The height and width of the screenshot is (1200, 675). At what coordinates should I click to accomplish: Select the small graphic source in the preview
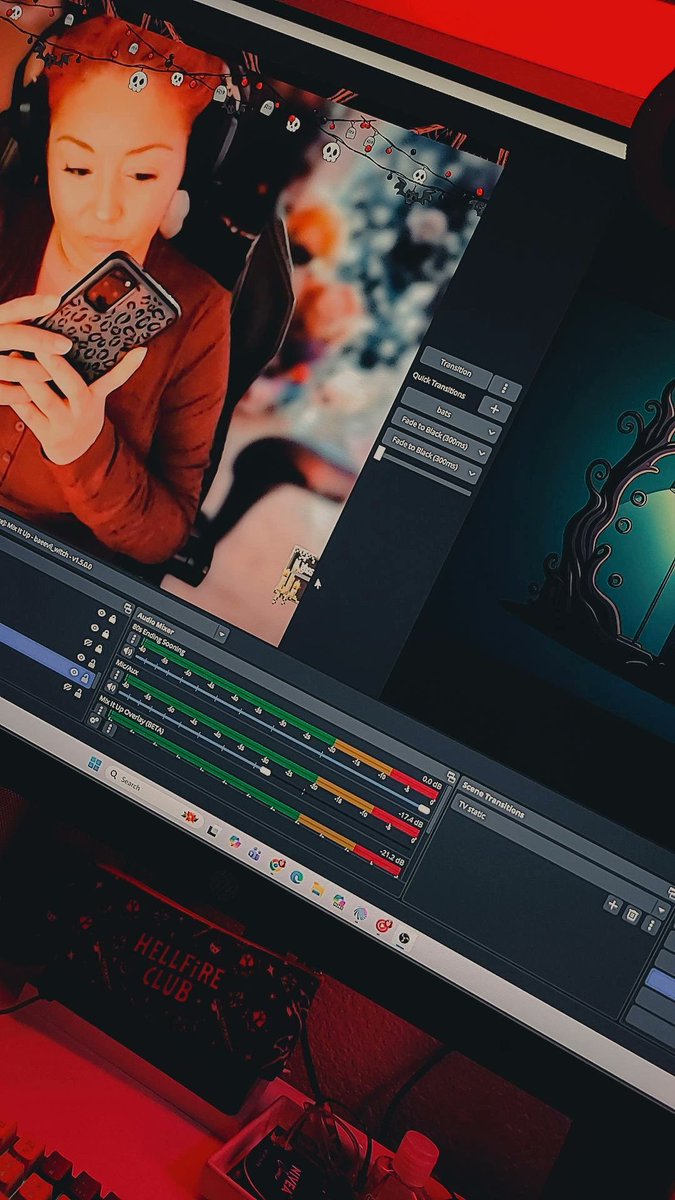(x=296, y=575)
